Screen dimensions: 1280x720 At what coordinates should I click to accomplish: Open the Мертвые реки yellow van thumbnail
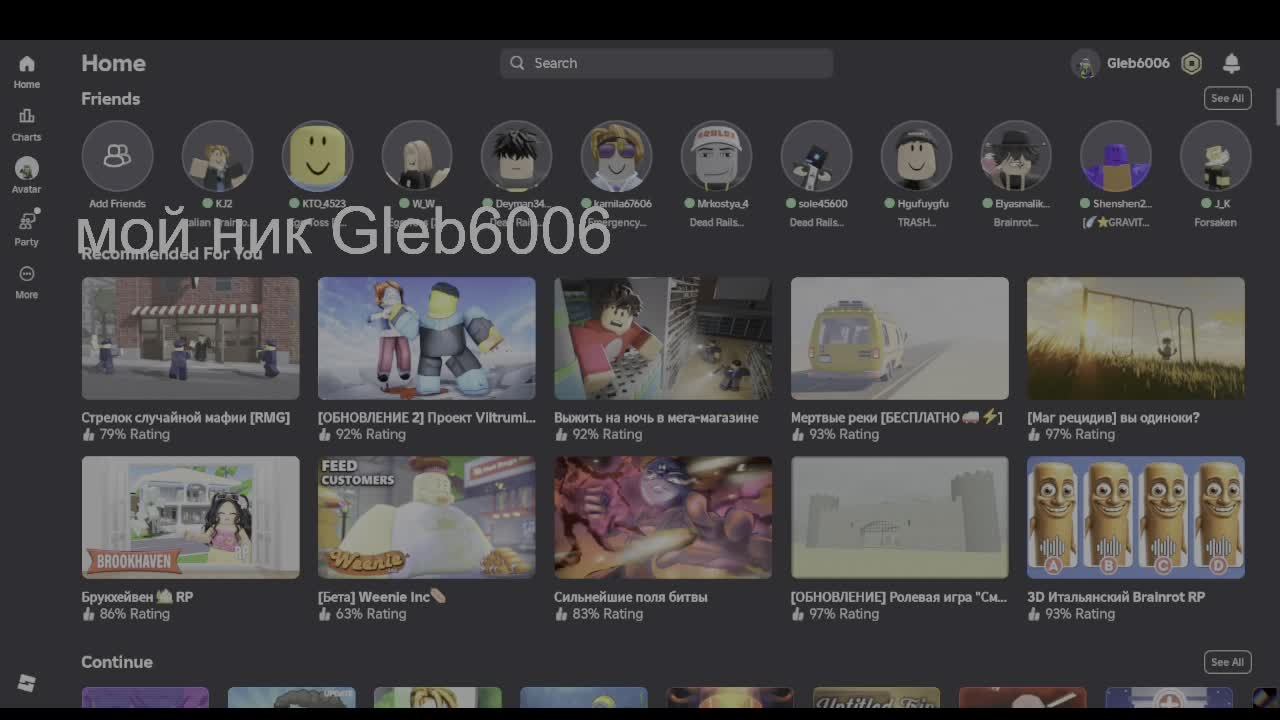pos(900,338)
